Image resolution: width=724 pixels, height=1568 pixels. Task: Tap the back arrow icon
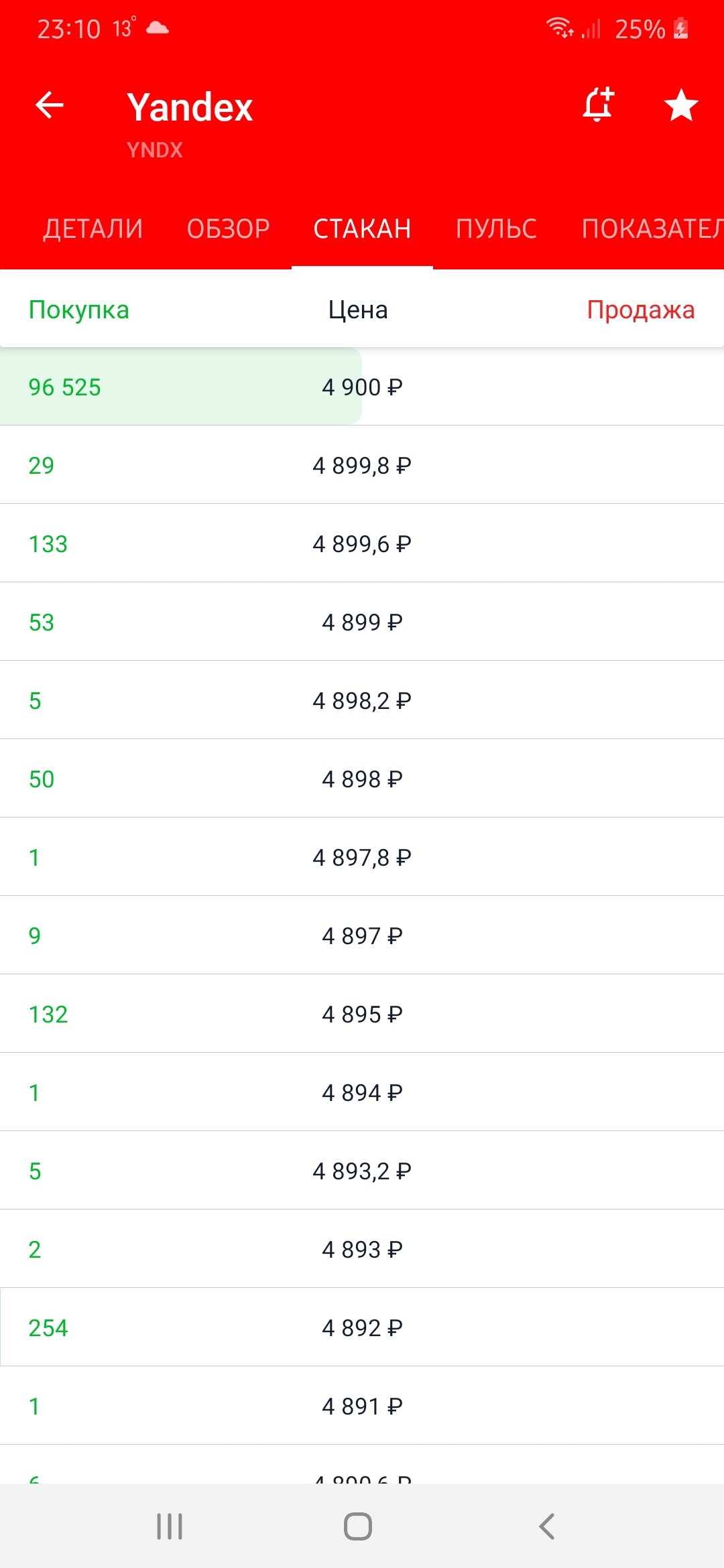click(x=50, y=105)
